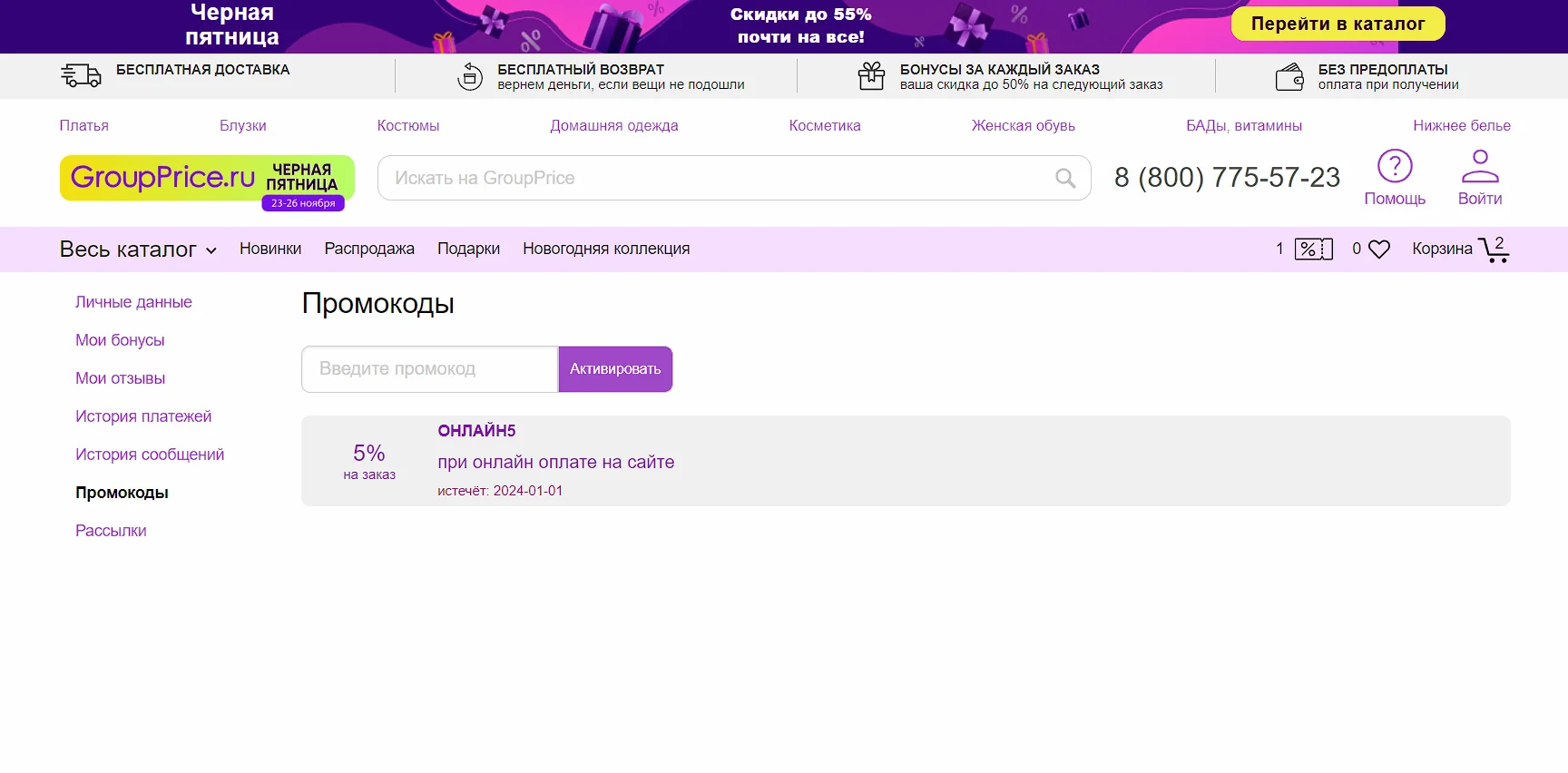
Task: Open the Help question mark icon
Action: [x=1395, y=167]
